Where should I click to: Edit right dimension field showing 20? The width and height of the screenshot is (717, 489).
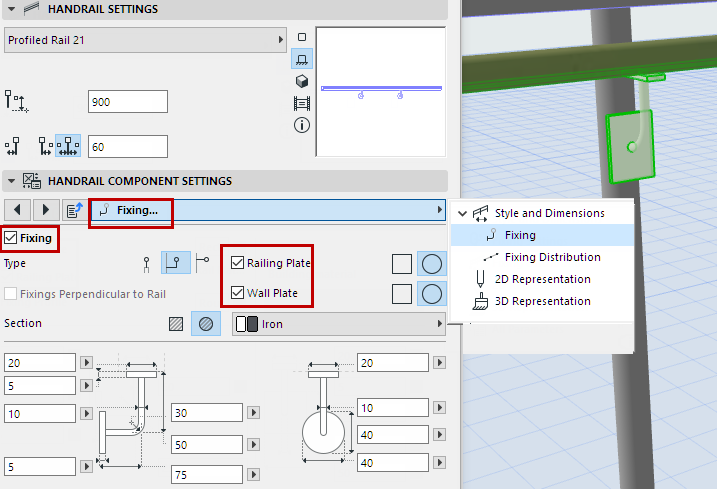[x=393, y=363]
